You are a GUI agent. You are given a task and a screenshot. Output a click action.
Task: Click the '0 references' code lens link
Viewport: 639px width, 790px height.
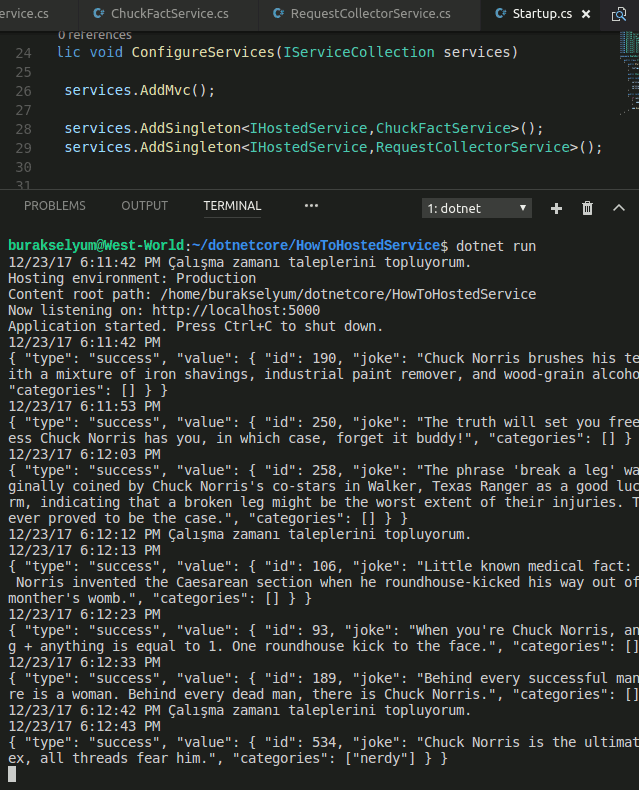(95, 35)
